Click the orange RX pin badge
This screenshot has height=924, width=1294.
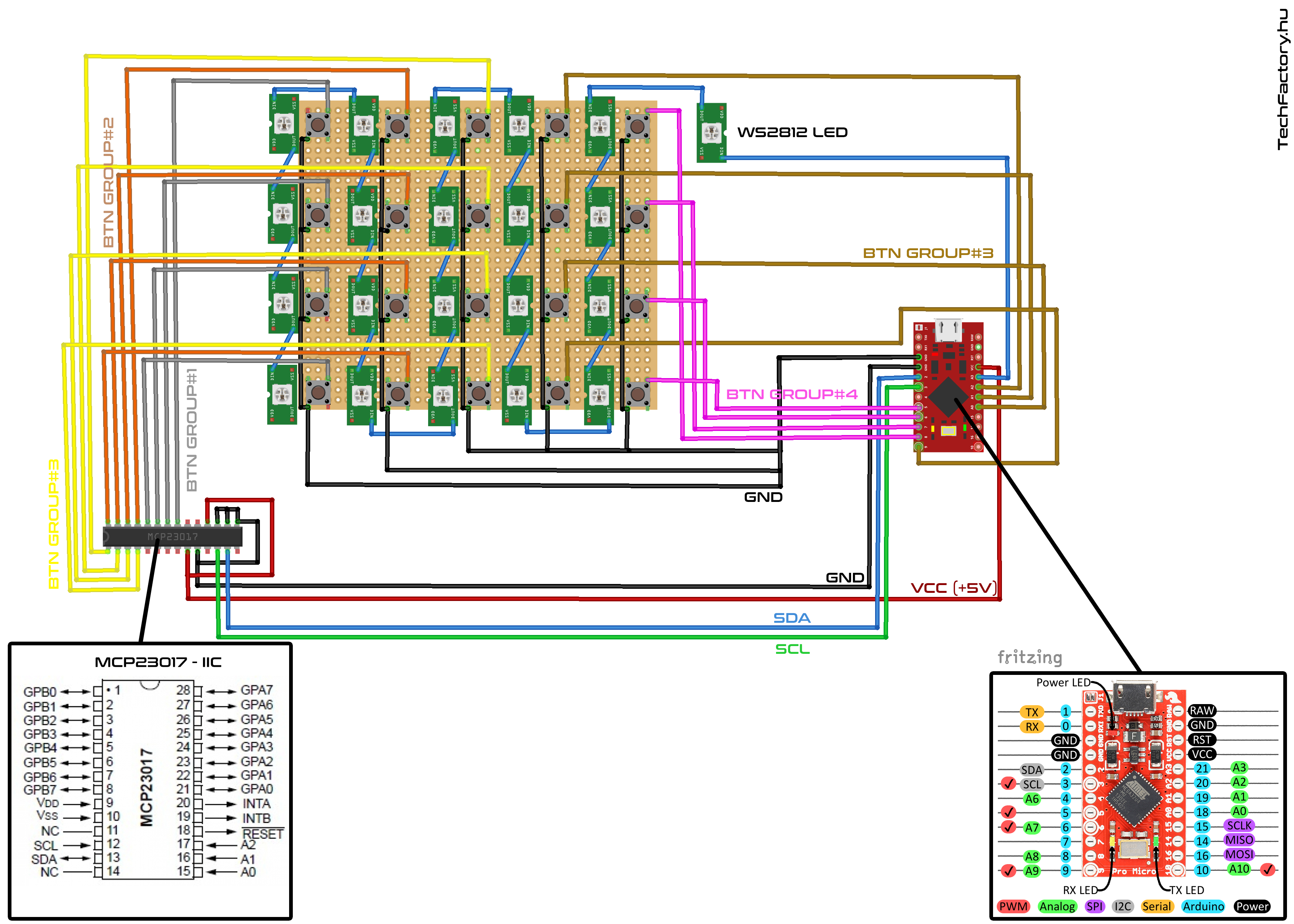1032,727
